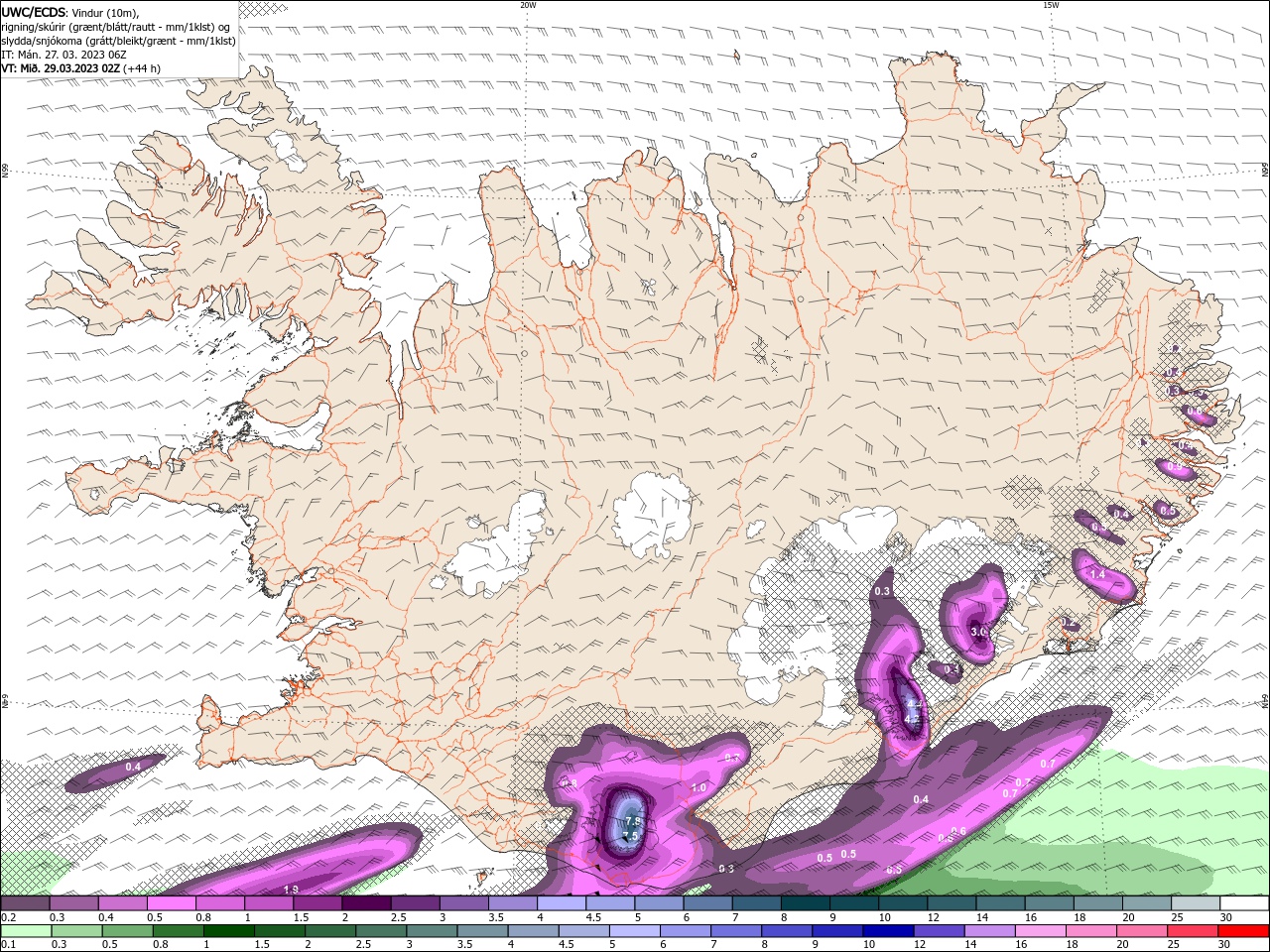The width and height of the screenshot is (1270, 952).
Task: Click the medium green legend swatch labeled 0.8
Action: point(179,931)
